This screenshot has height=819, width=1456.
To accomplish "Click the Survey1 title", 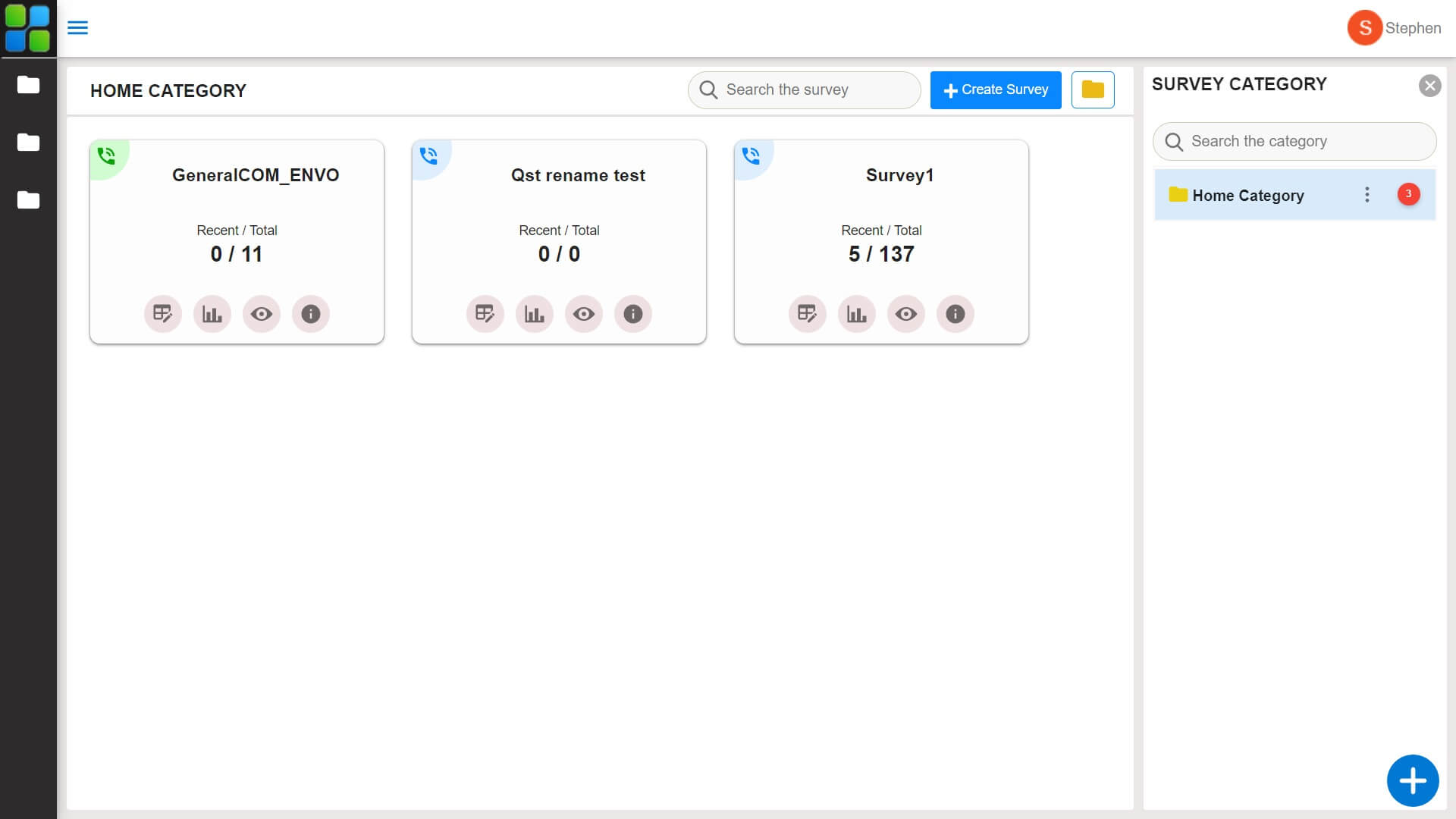I will pos(900,175).
